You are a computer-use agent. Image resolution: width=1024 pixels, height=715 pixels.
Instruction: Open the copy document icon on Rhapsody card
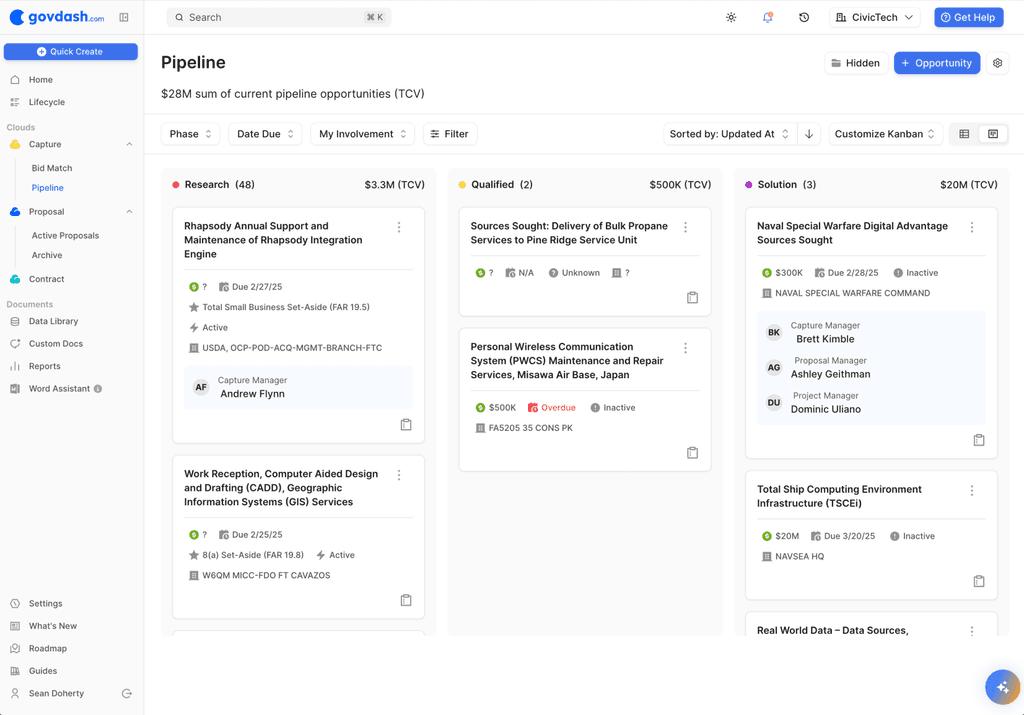pos(406,424)
